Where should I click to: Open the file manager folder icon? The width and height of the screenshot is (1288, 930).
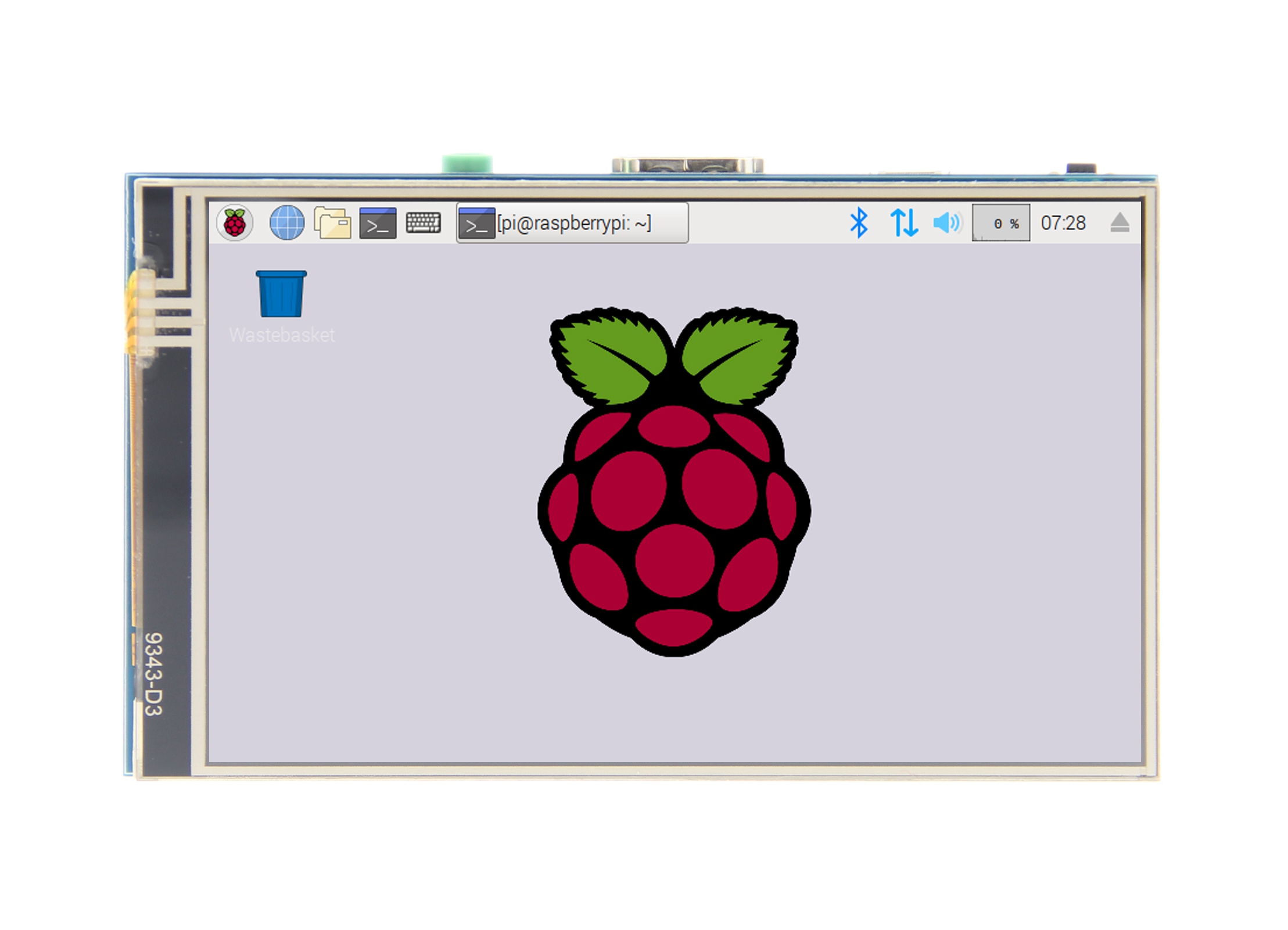point(332,222)
